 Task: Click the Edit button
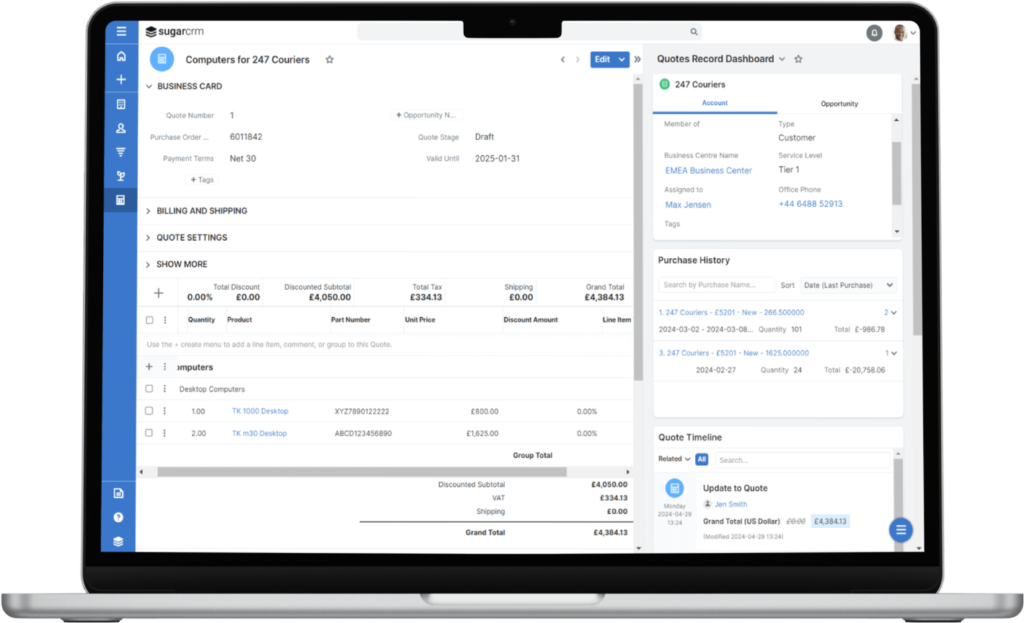click(x=603, y=59)
